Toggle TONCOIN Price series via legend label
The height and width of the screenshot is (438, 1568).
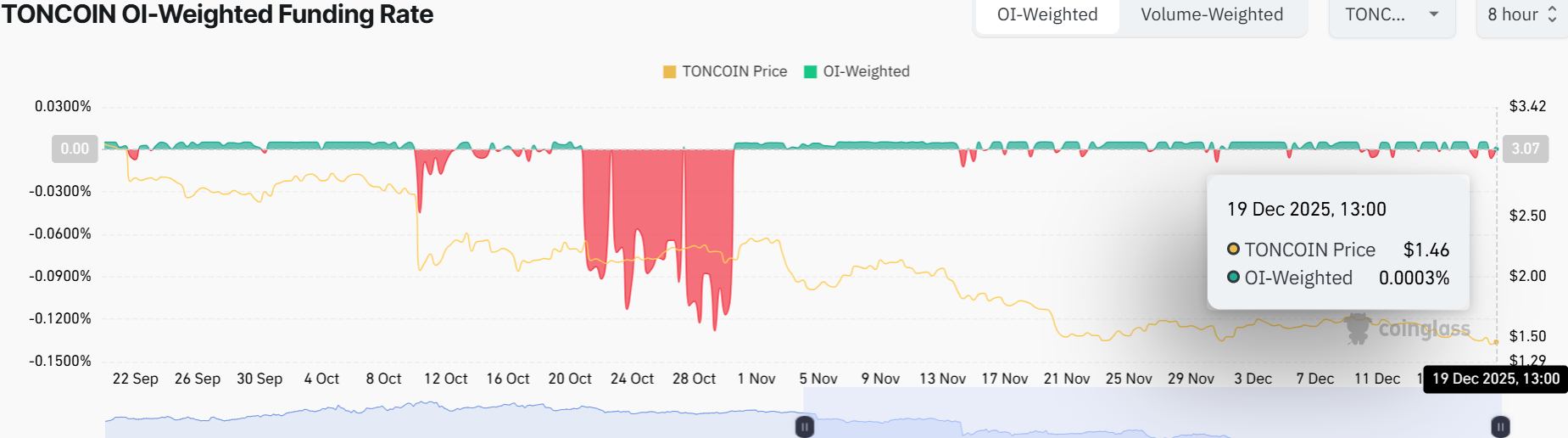pyautogui.click(x=734, y=72)
